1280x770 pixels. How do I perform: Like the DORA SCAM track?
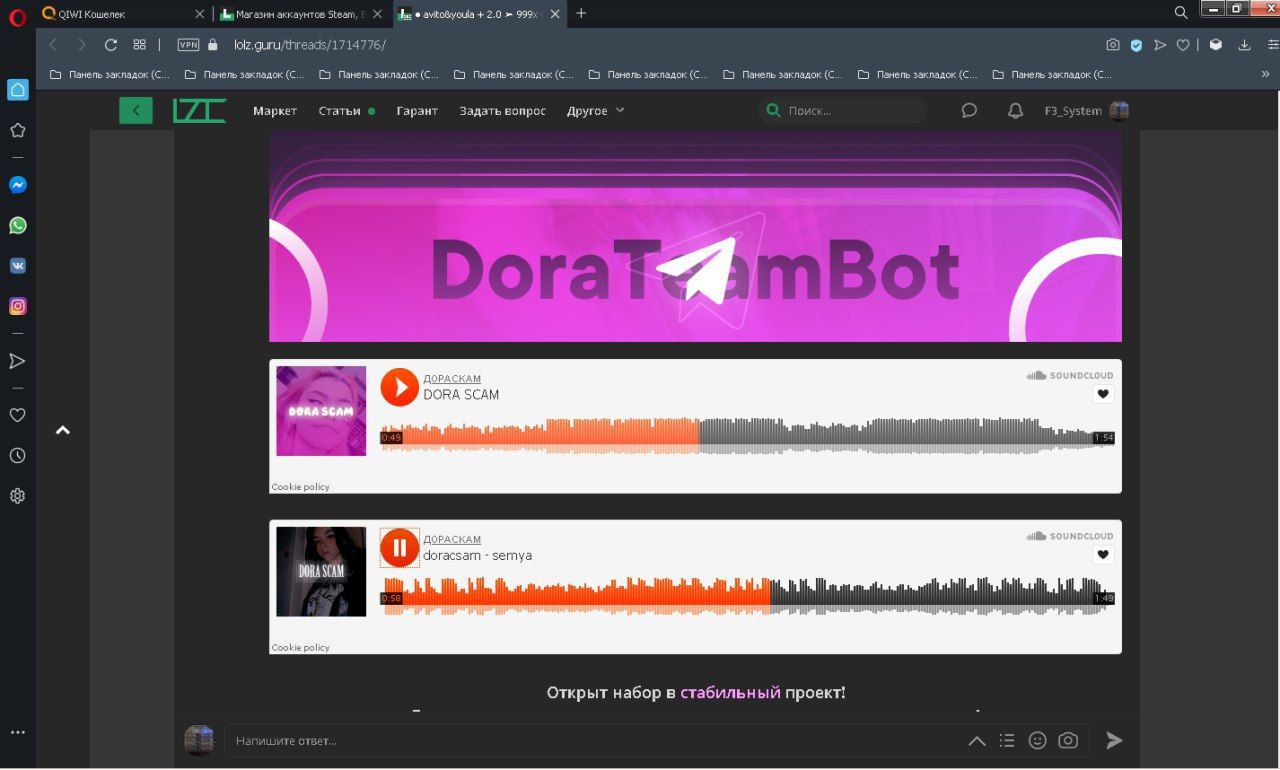tap(1103, 394)
